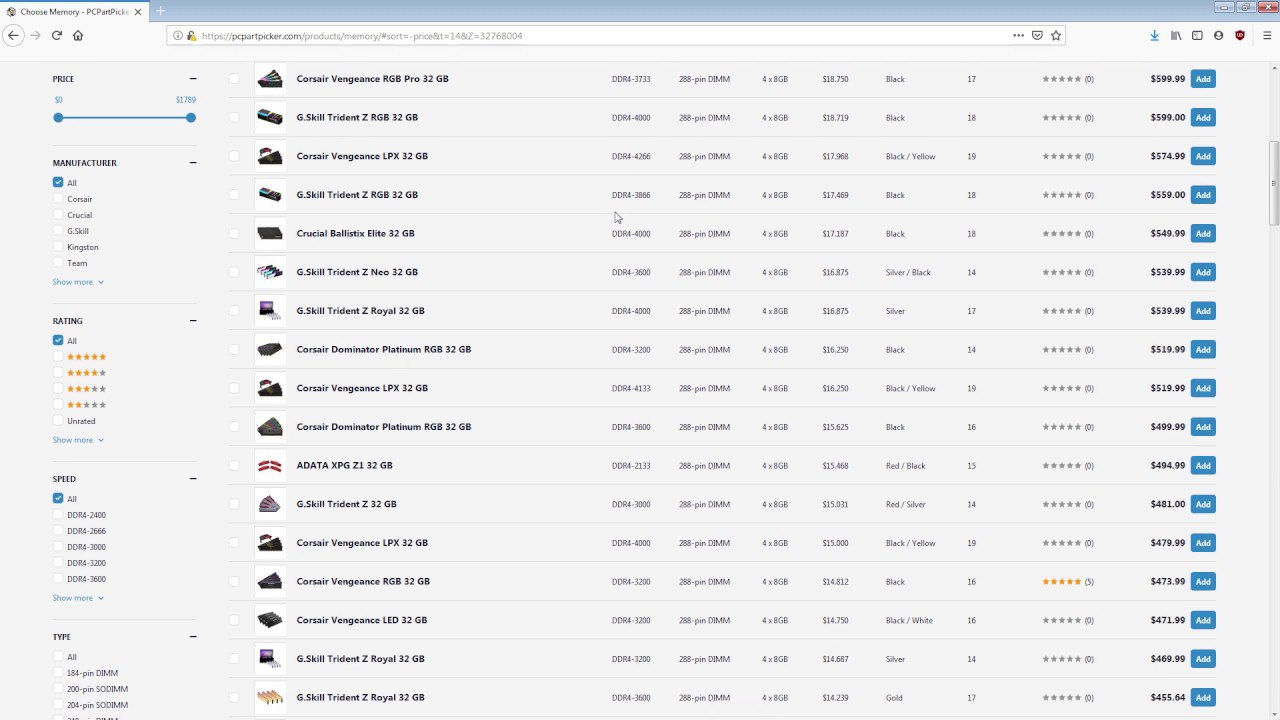Filter by Unrated rating checkbox

[x=58, y=421]
